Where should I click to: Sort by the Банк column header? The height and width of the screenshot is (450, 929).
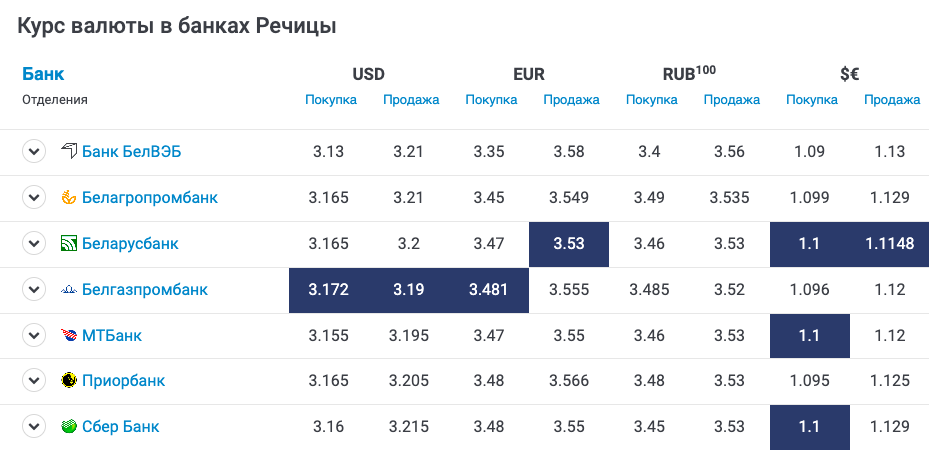point(43,74)
